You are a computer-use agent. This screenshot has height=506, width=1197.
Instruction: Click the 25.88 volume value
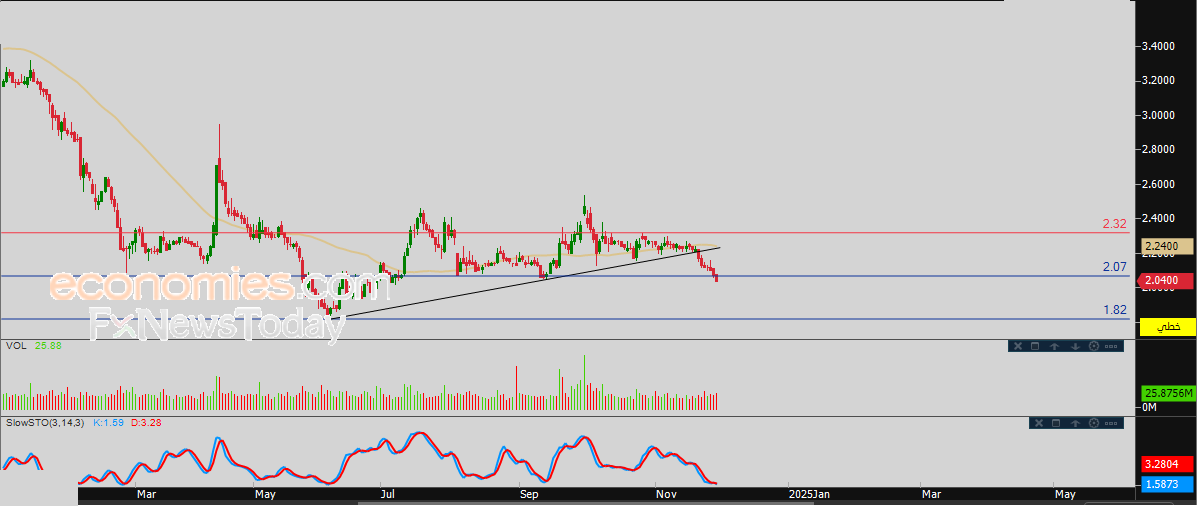49,346
